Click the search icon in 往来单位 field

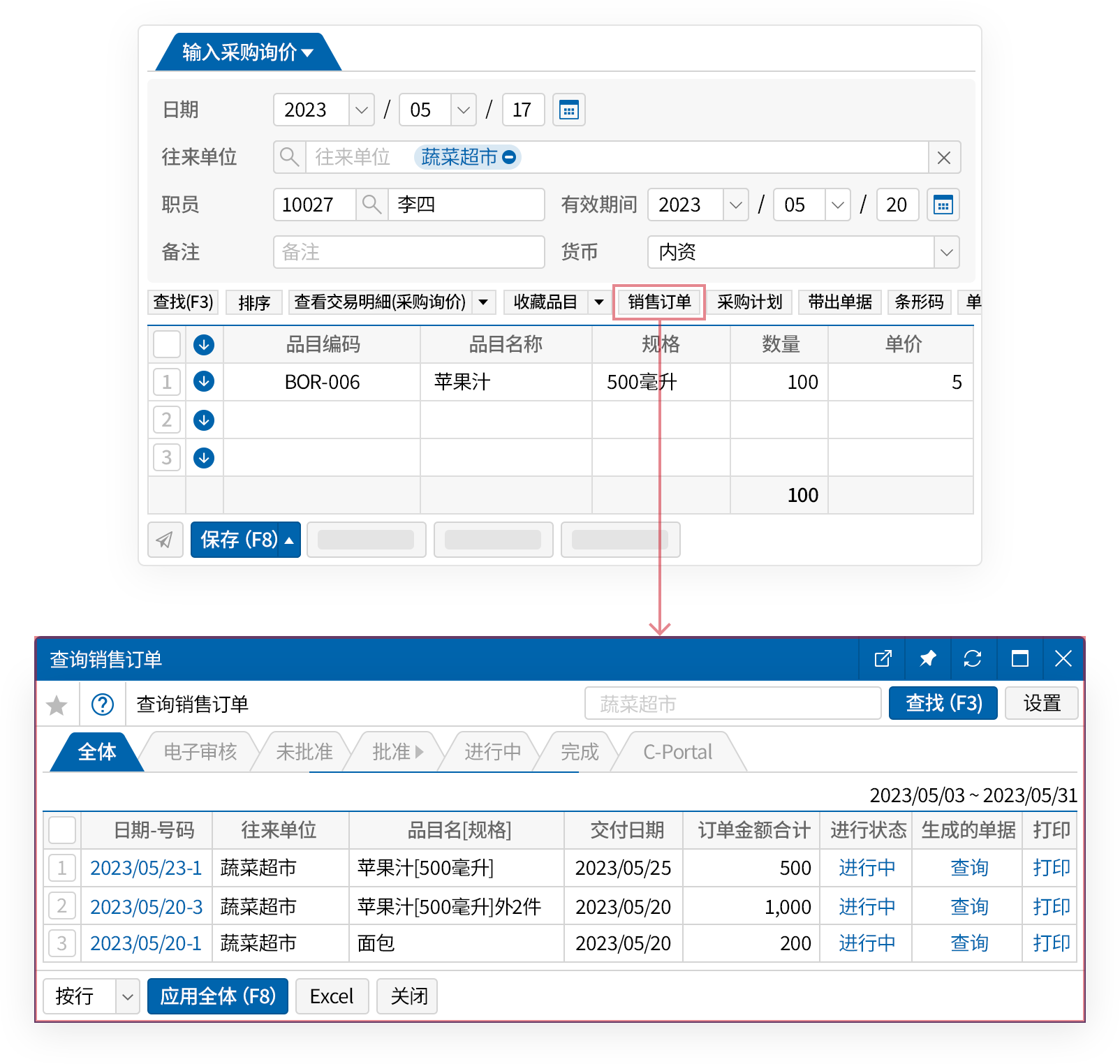pos(289,157)
